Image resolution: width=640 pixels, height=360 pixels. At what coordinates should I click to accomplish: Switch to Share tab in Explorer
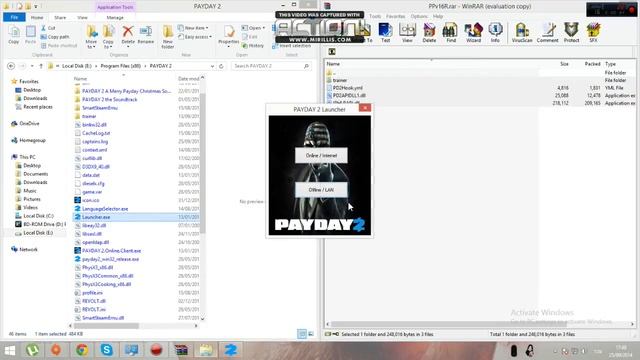(x=60, y=18)
